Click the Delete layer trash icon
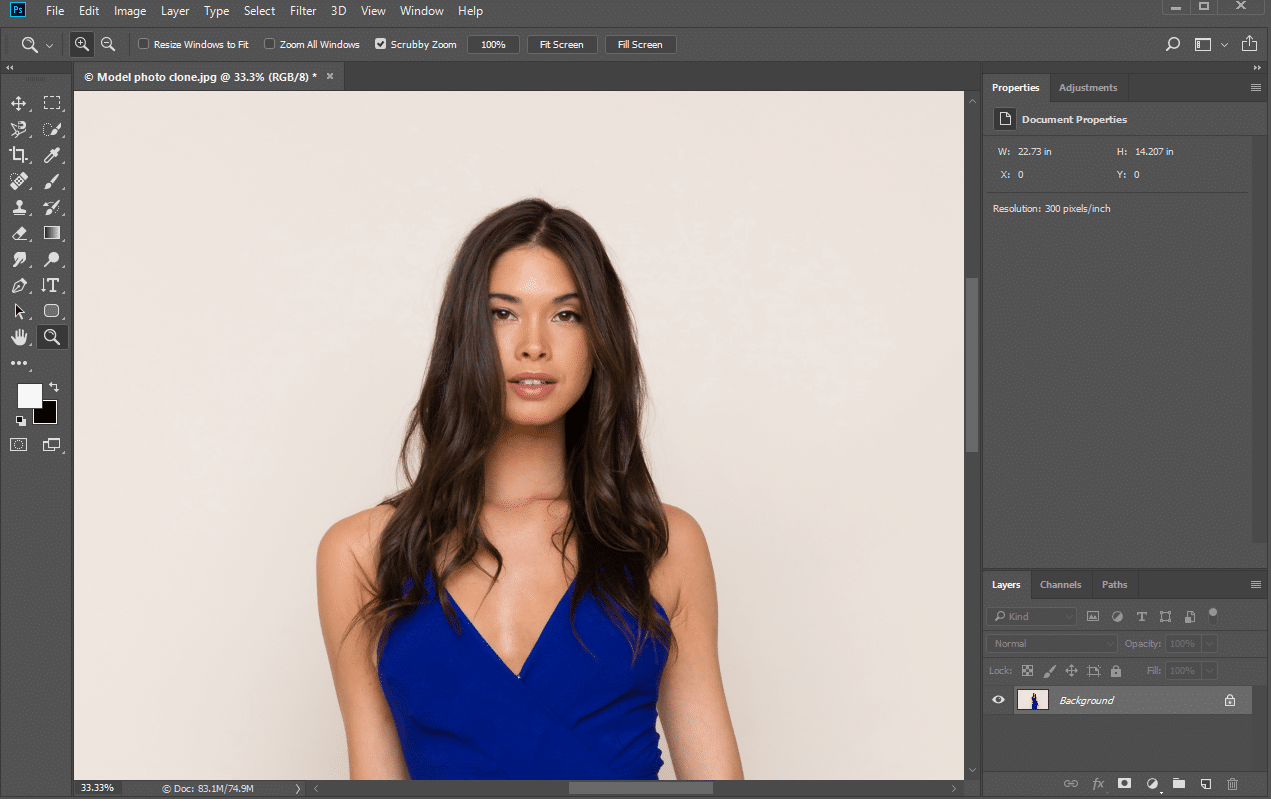 coord(1232,784)
